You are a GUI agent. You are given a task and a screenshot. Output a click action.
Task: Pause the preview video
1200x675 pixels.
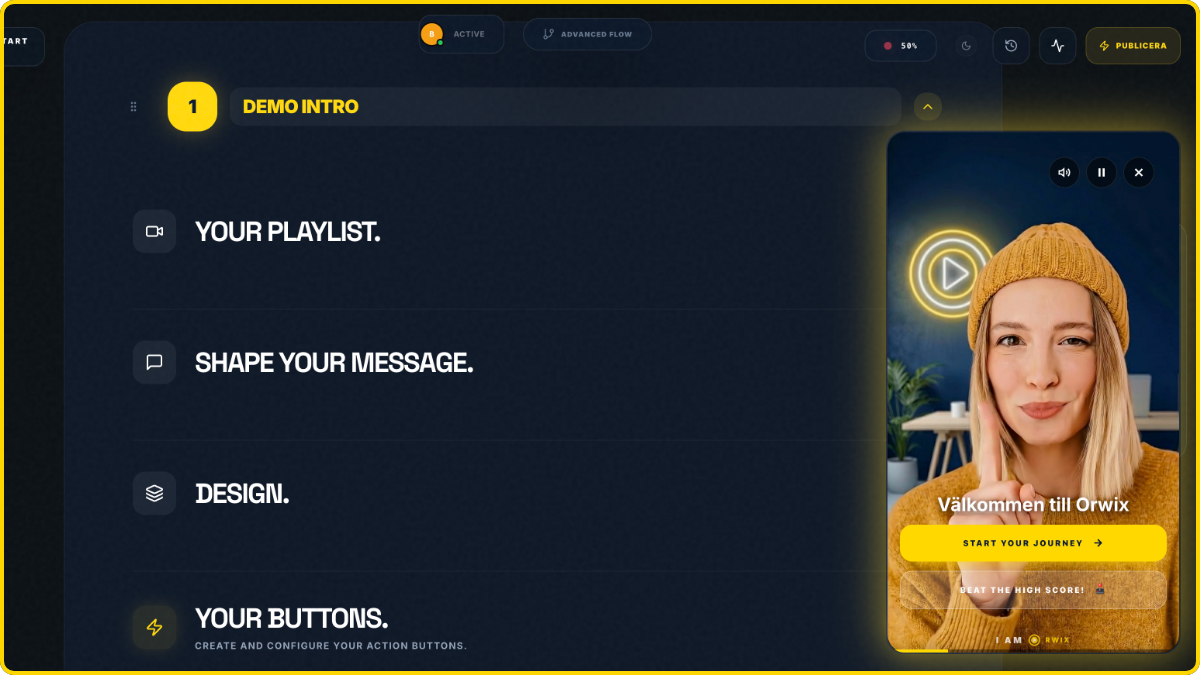click(x=1101, y=172)
